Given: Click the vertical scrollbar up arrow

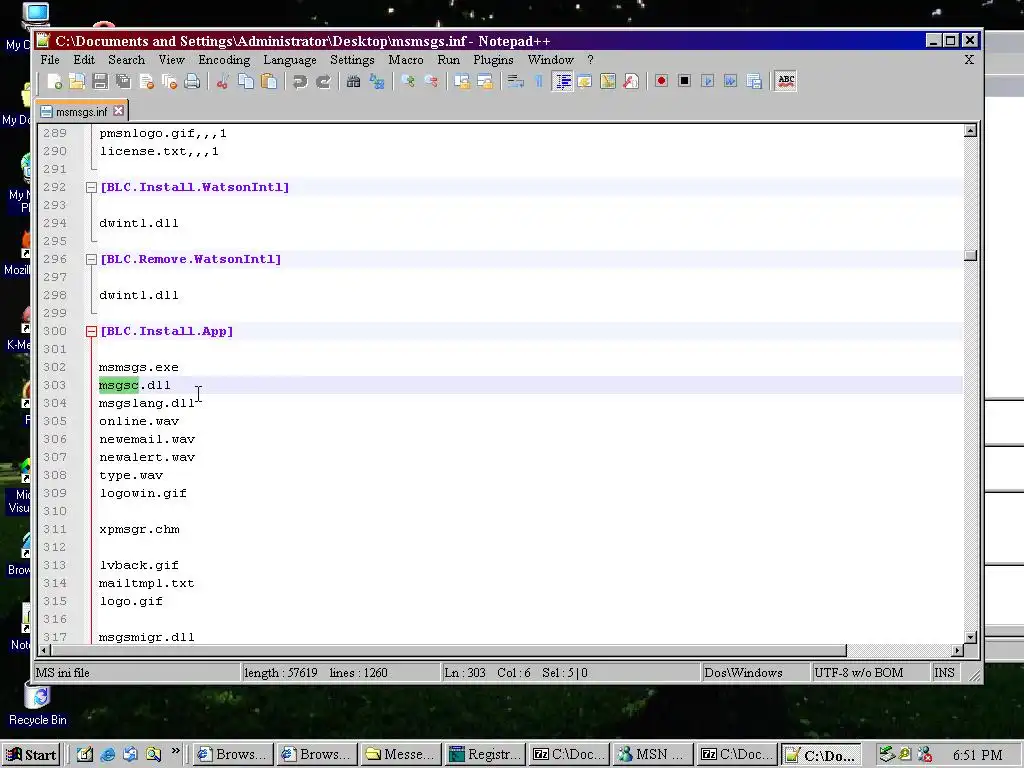Looking at the screenshot, I should click(970, 130).
